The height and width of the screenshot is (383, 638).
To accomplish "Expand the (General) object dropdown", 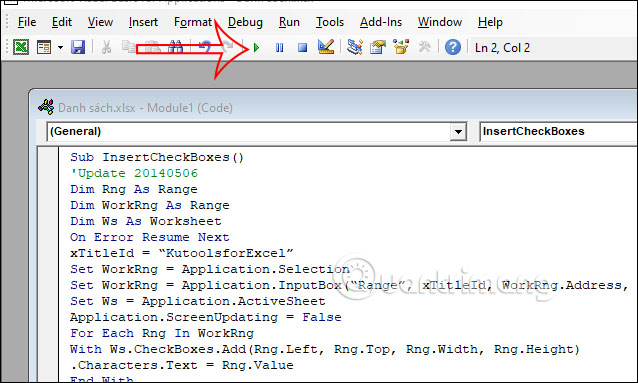I will (459, 131).
